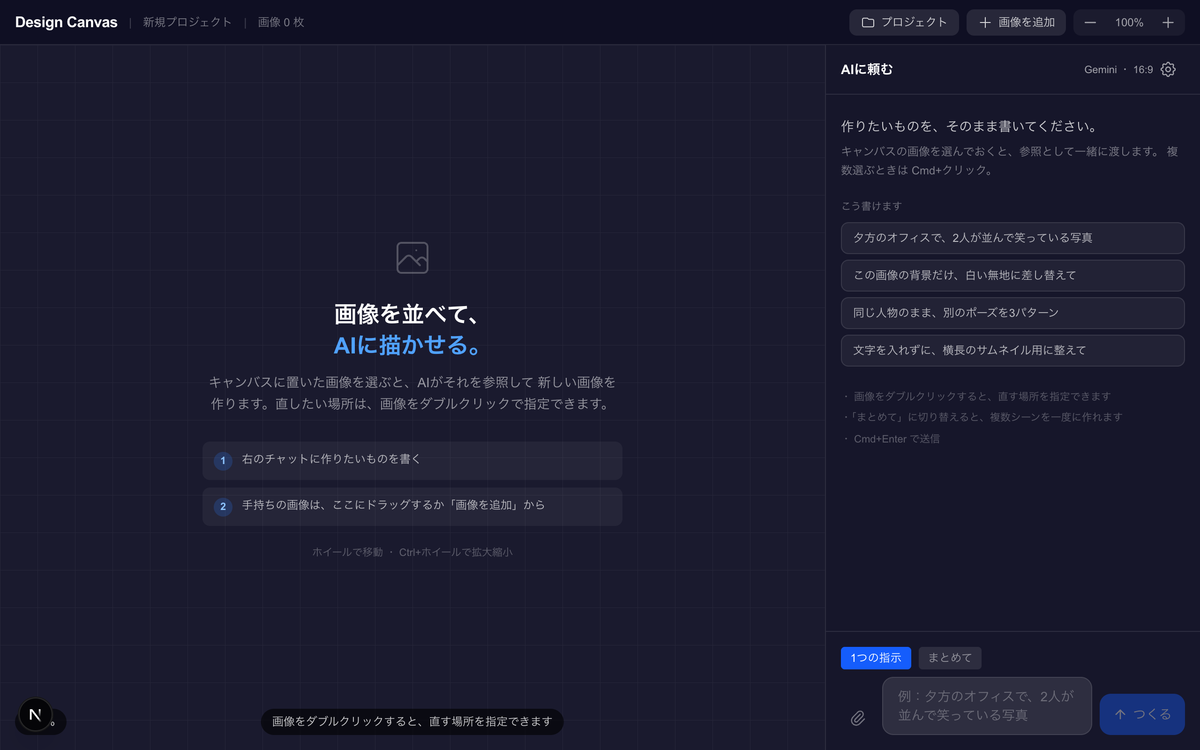
Task: Click the 画像 0 枚 counter
Action: pyautogui.click(x=281, y=22)
